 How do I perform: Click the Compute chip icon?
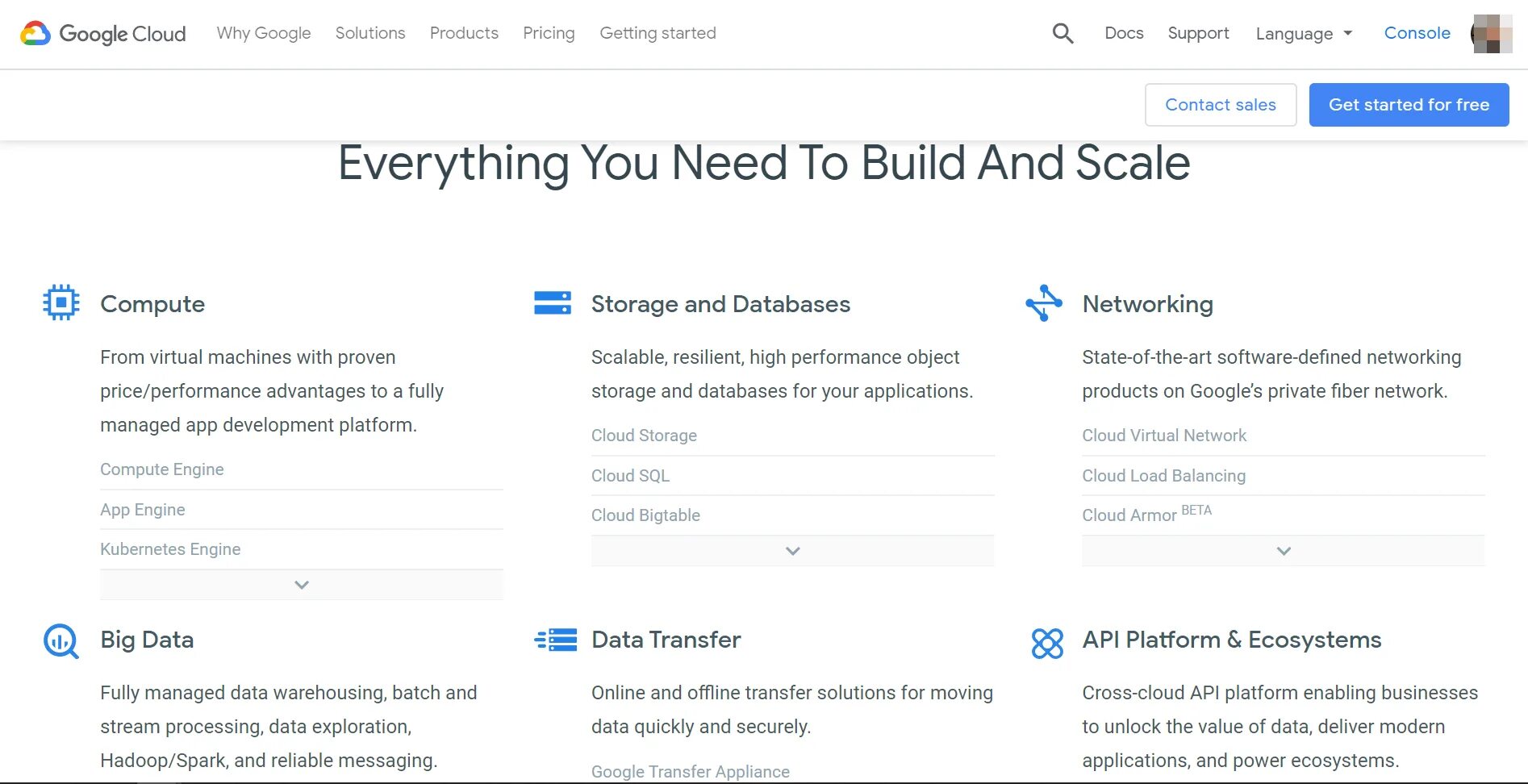tap(61, 302)
